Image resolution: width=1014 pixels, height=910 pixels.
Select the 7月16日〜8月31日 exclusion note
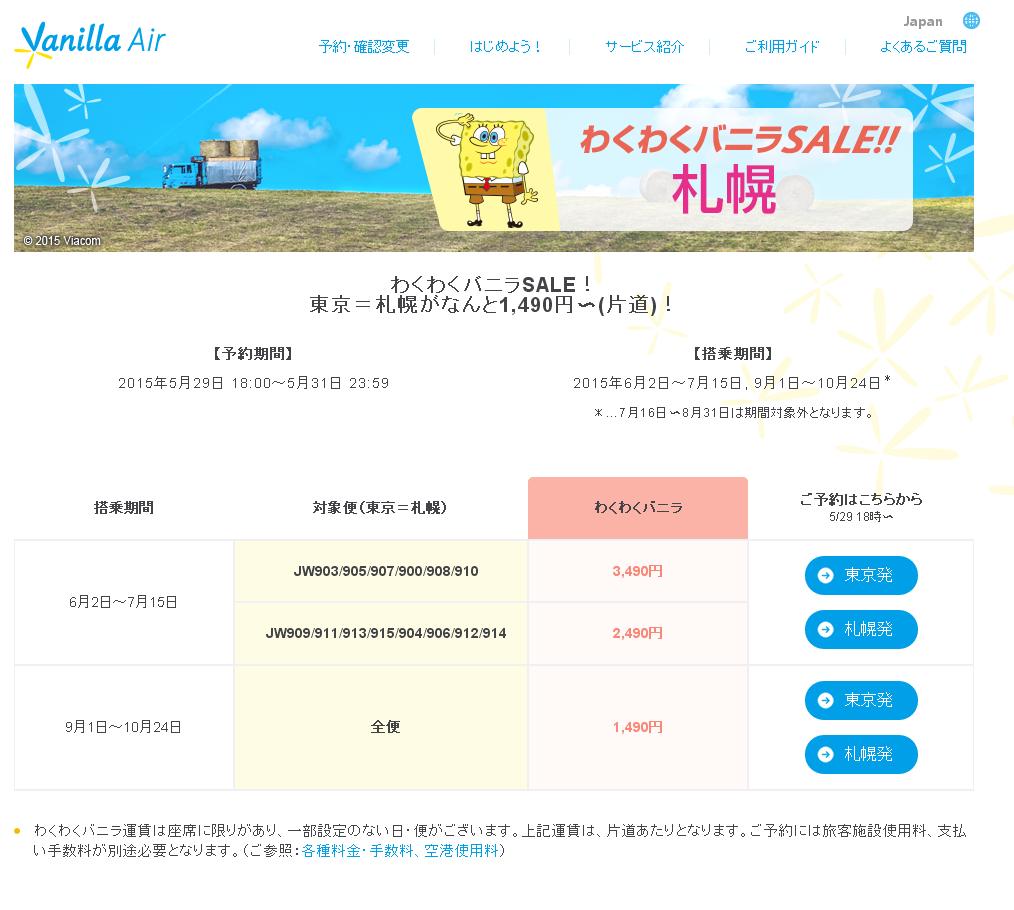733,413
